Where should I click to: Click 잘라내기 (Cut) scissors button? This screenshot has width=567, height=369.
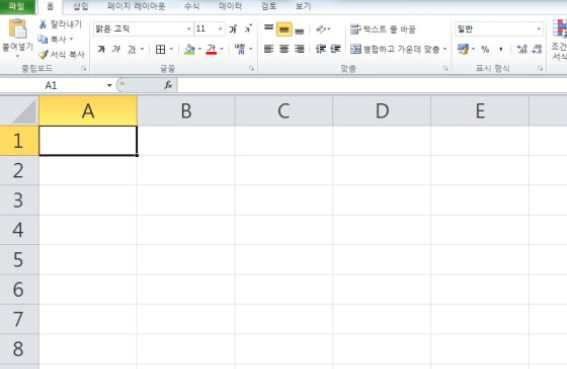(x=60, y=24)
